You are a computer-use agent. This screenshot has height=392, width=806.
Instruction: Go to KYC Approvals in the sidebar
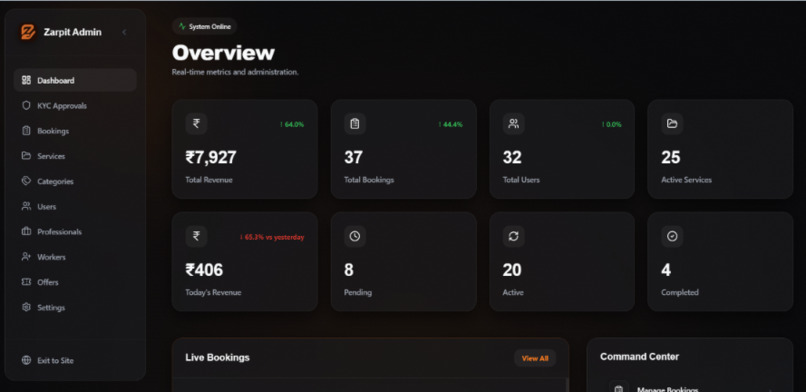pos(75,105)
